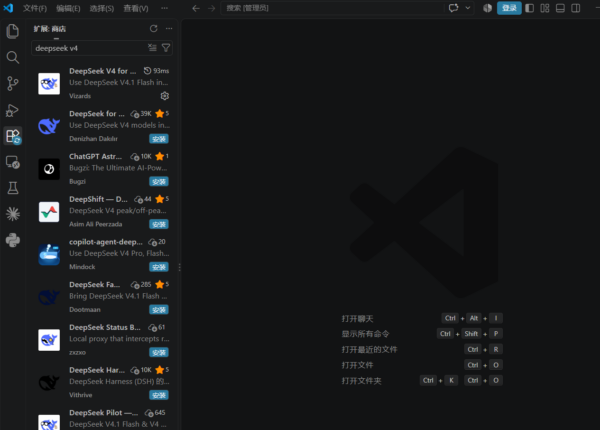Expand the chat dropdown arrow
Viewport: 600px width, 430px height.
pos(468,8)
